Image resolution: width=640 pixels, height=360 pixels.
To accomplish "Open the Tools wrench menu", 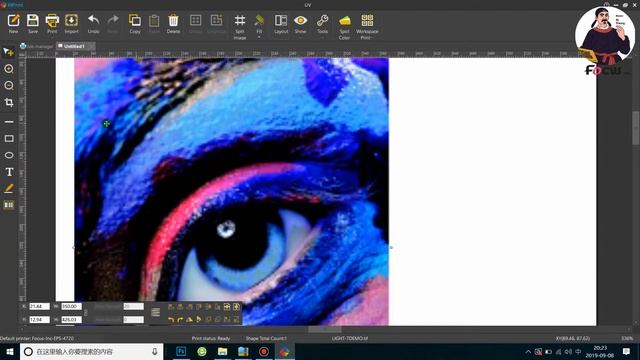I will point(322,24).
